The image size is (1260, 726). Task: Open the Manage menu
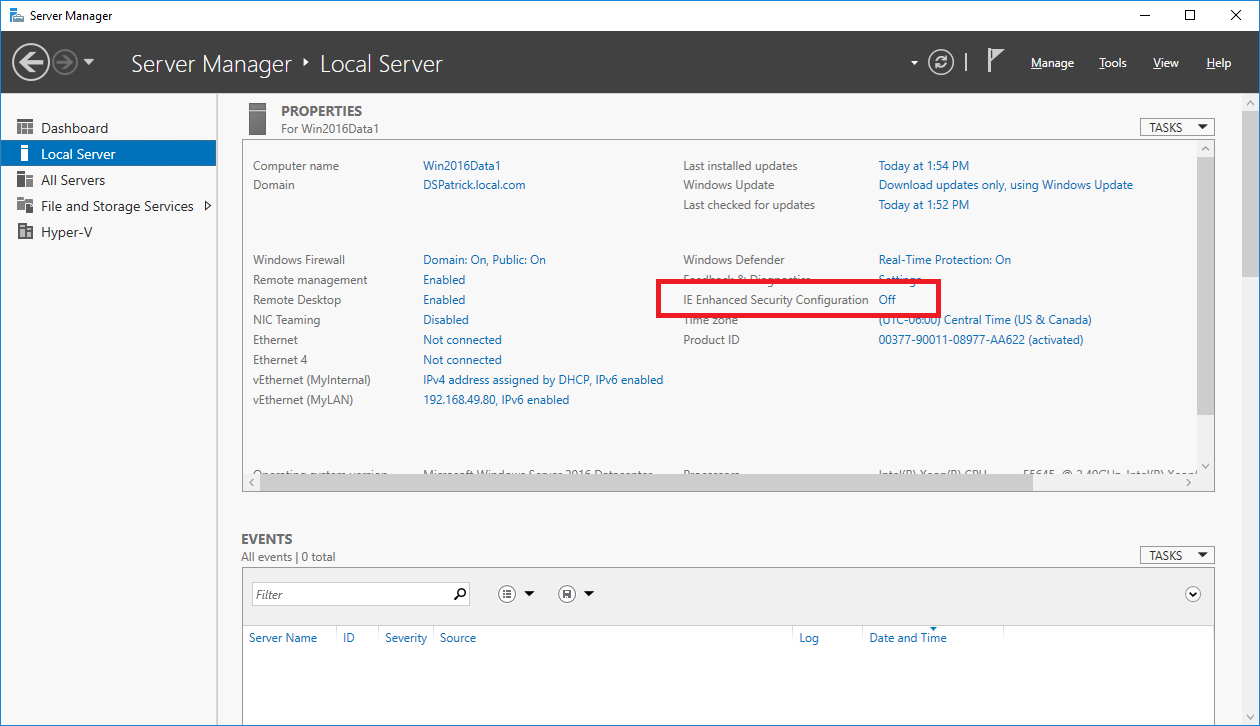(1052, 62)
